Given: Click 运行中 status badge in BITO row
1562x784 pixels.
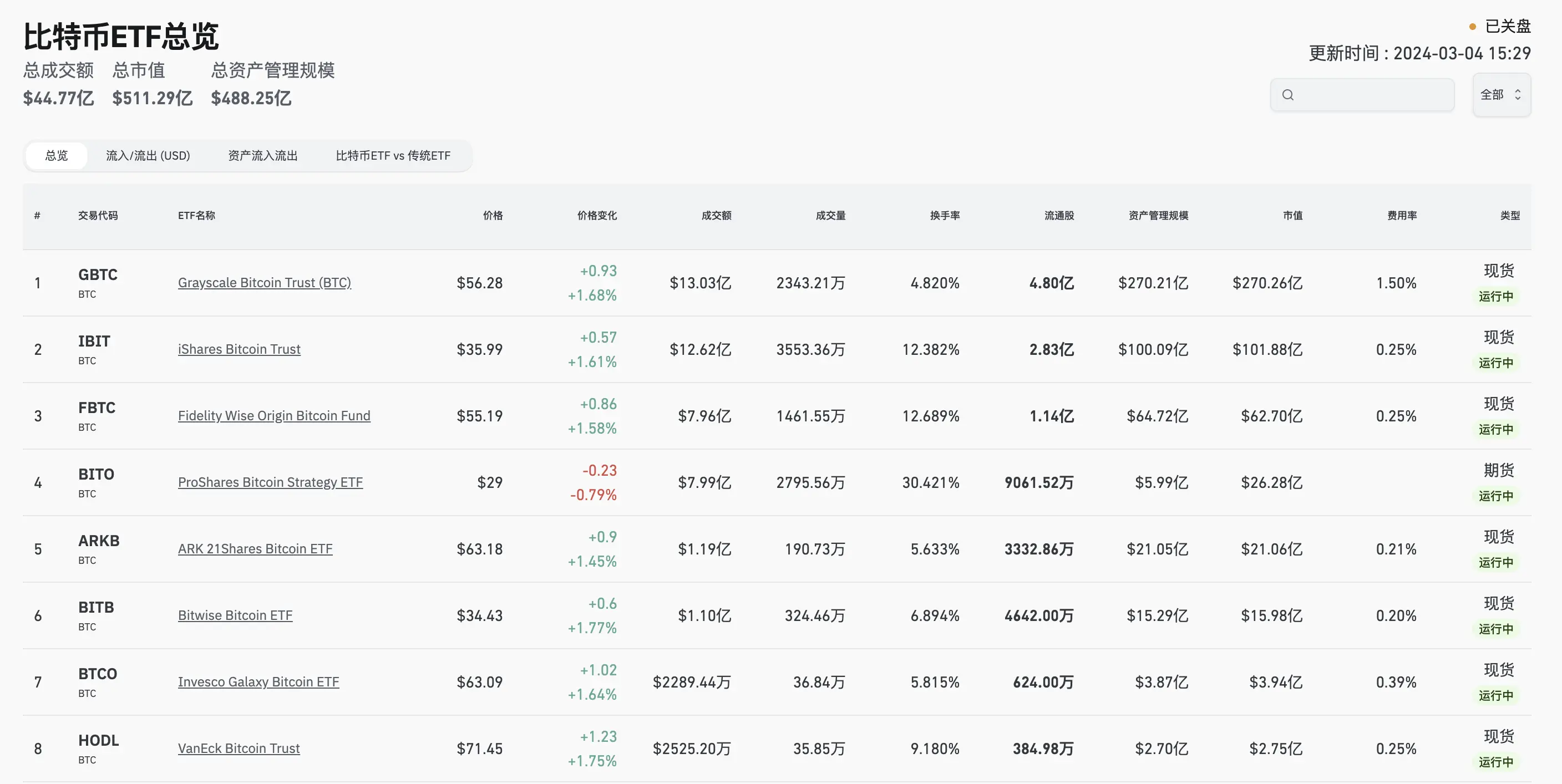Looking at the screenshot, I should (x=1495, y=496).
